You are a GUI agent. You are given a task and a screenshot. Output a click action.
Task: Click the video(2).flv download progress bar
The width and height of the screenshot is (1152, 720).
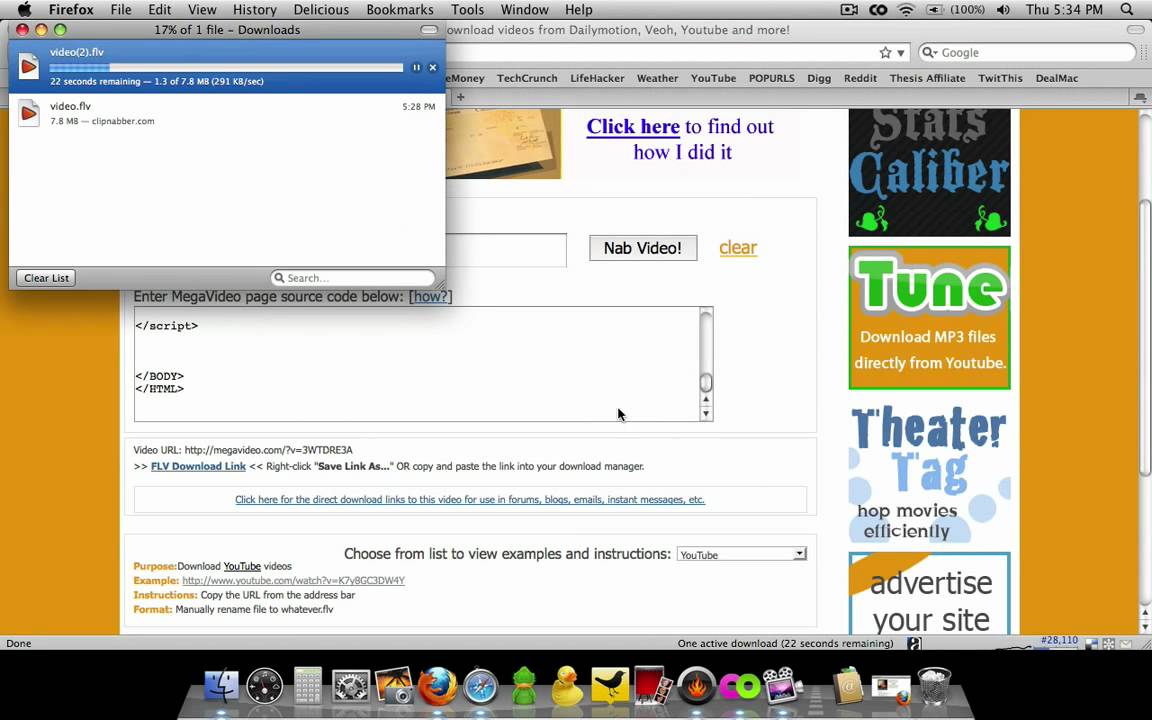pos(226,68)
